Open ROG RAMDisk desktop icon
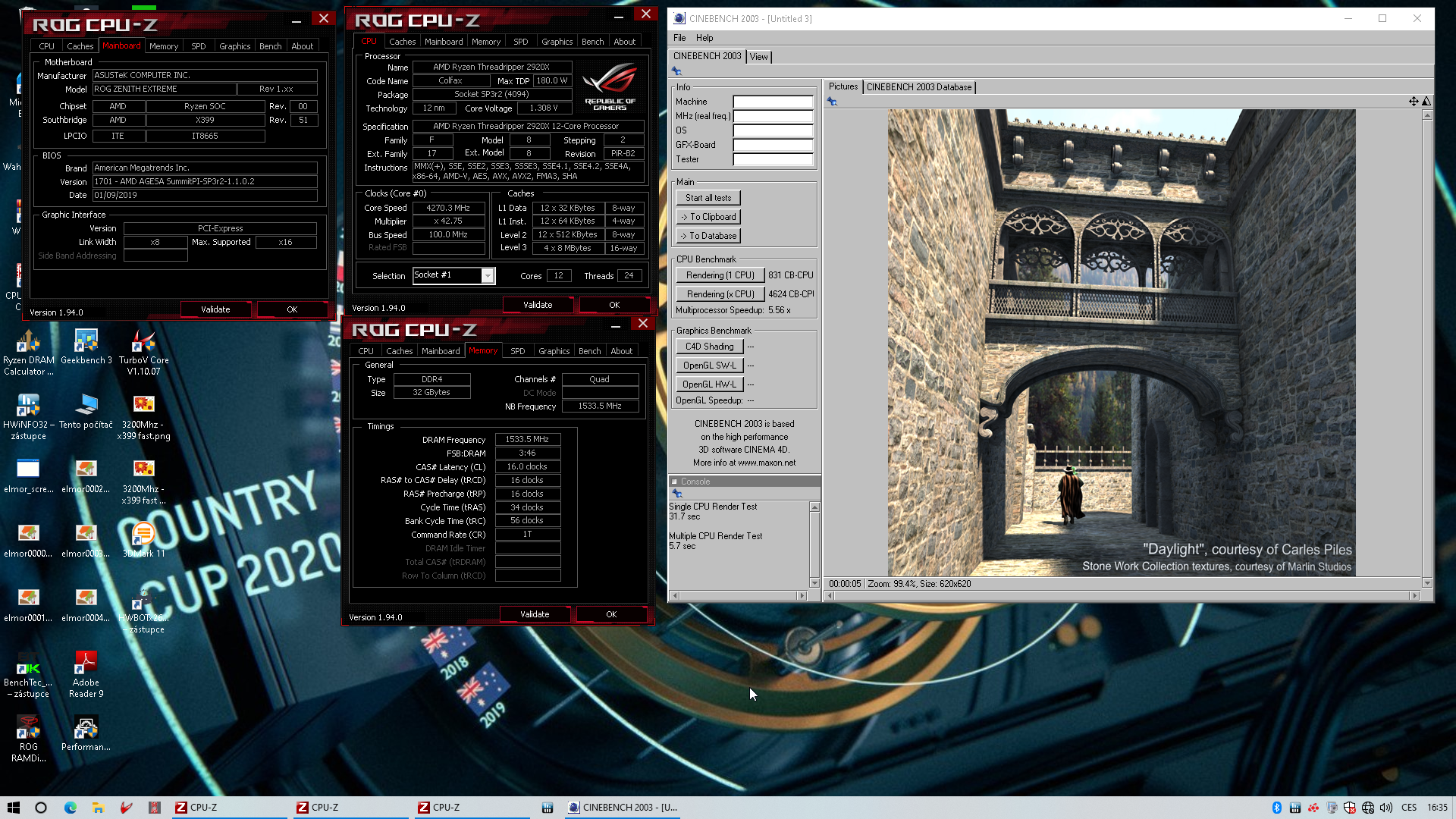This screenshot has width=1456, height=819. [x=29, y=739]
